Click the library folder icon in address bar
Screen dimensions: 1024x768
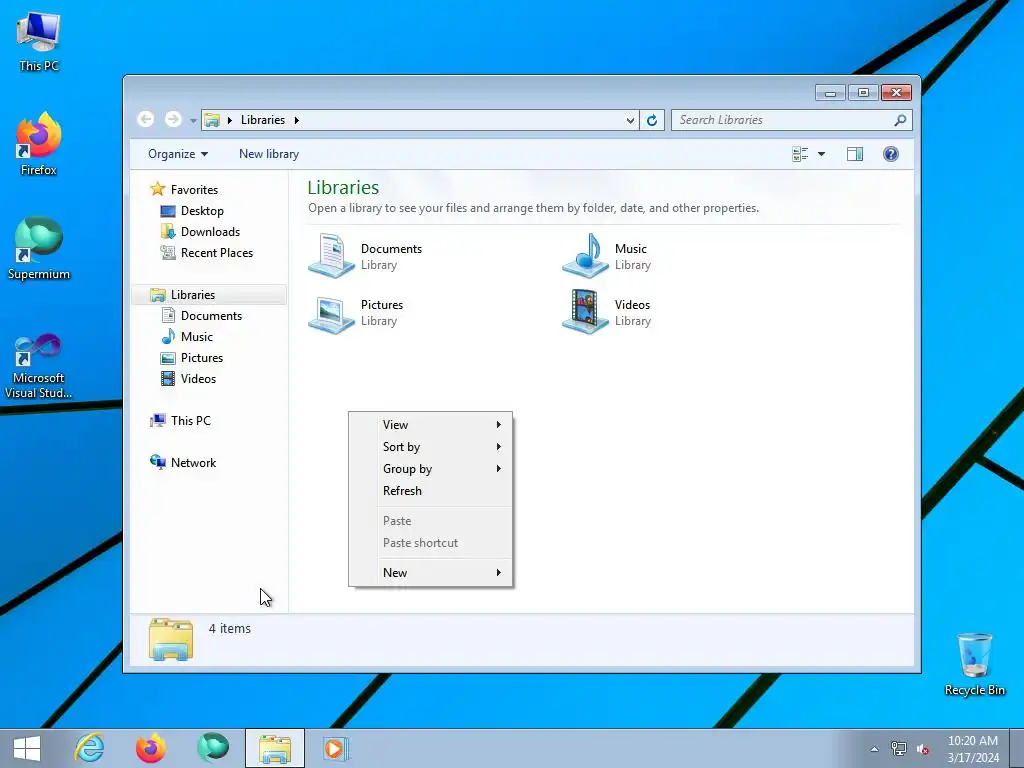pos(212,120)
